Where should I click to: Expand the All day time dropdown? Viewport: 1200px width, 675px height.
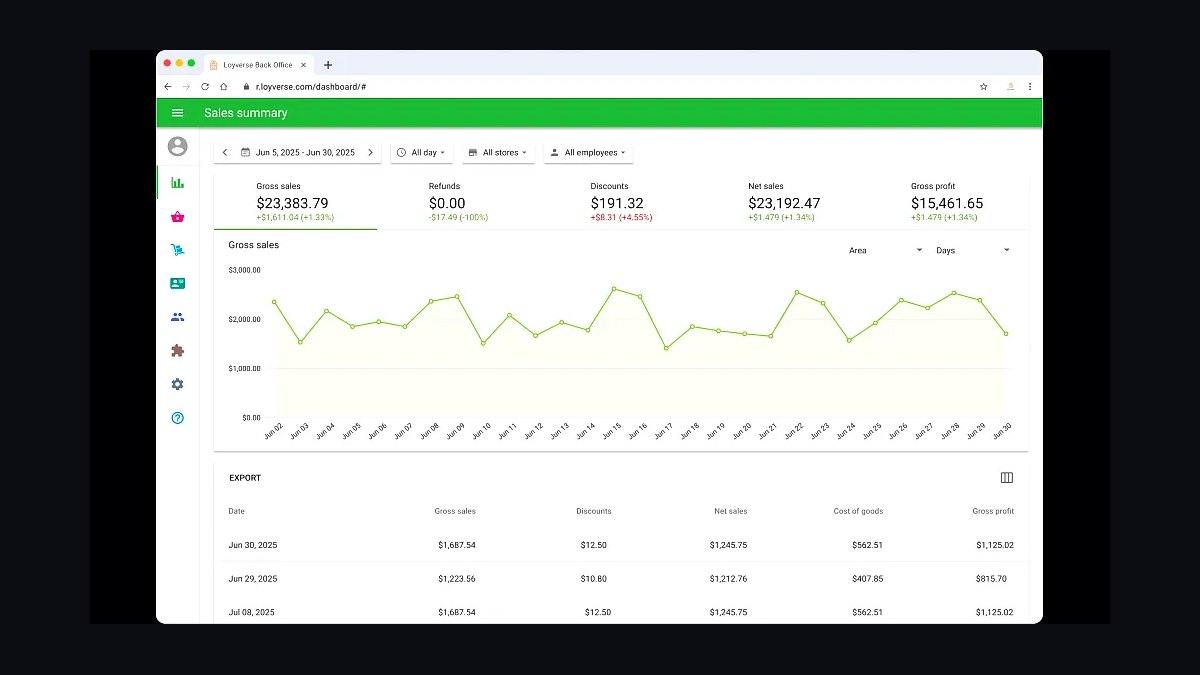[421, 153]
